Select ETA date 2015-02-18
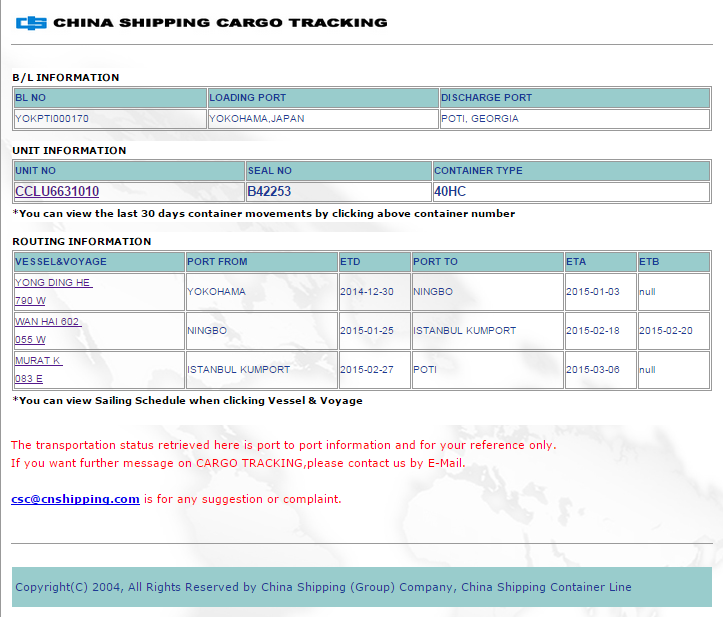 tap(593, 331)
